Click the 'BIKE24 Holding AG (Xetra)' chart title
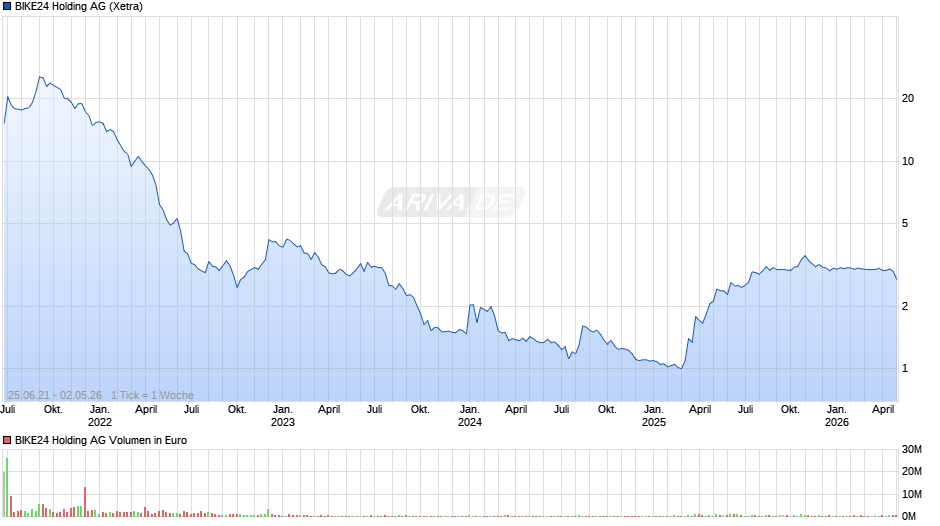 point(79,7)
